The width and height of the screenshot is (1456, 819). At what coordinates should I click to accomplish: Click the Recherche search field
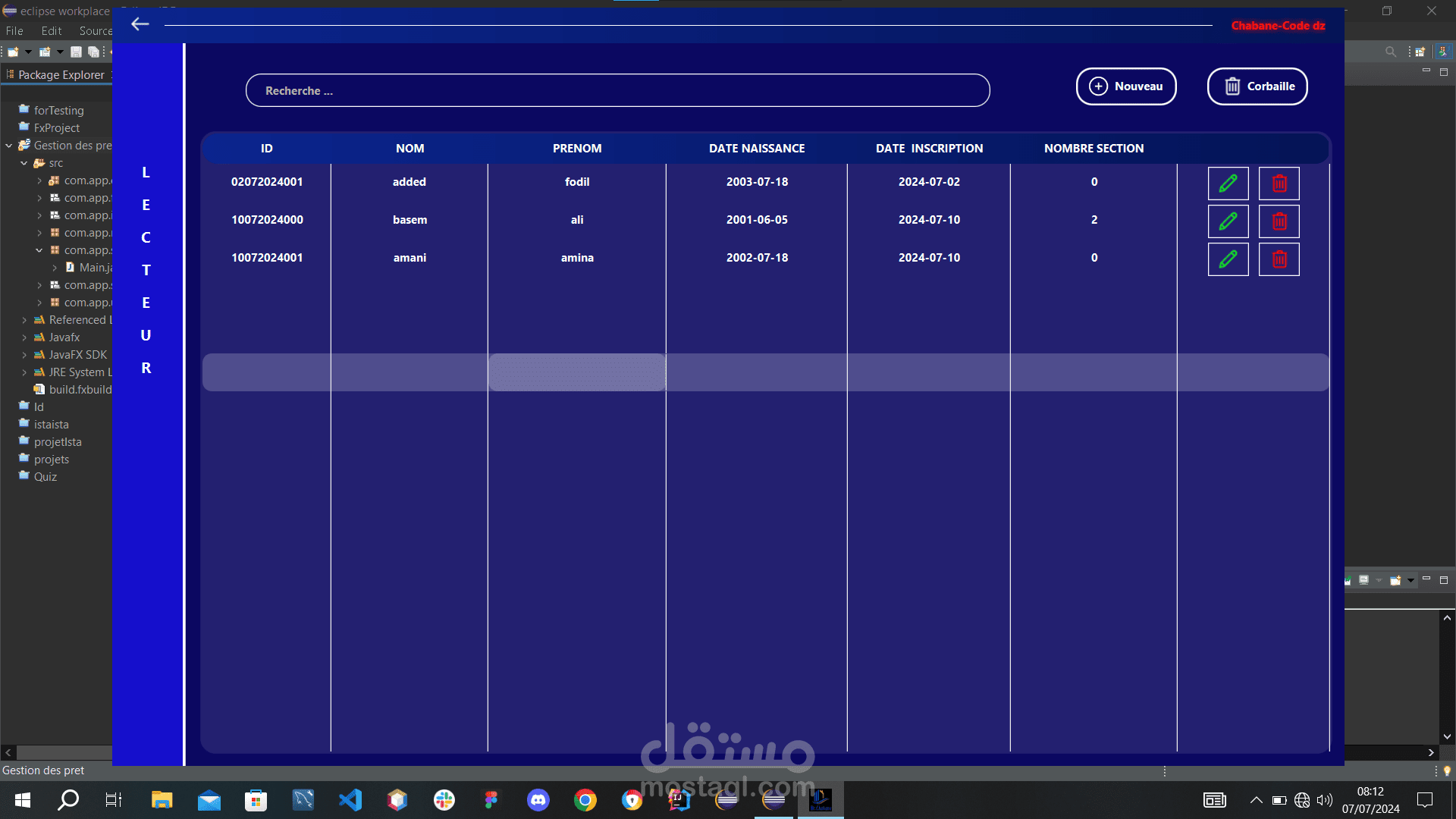tap(617, 91)
